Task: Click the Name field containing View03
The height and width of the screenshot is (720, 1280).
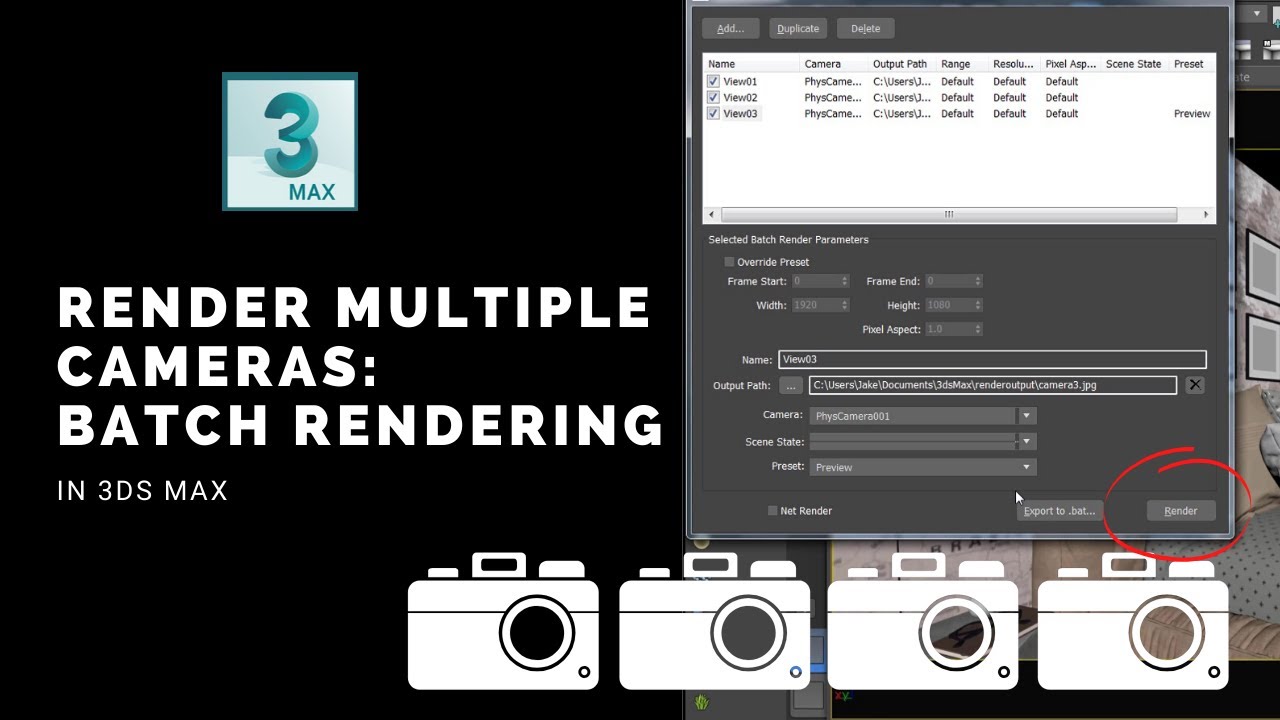Action: tap(992, 360)
